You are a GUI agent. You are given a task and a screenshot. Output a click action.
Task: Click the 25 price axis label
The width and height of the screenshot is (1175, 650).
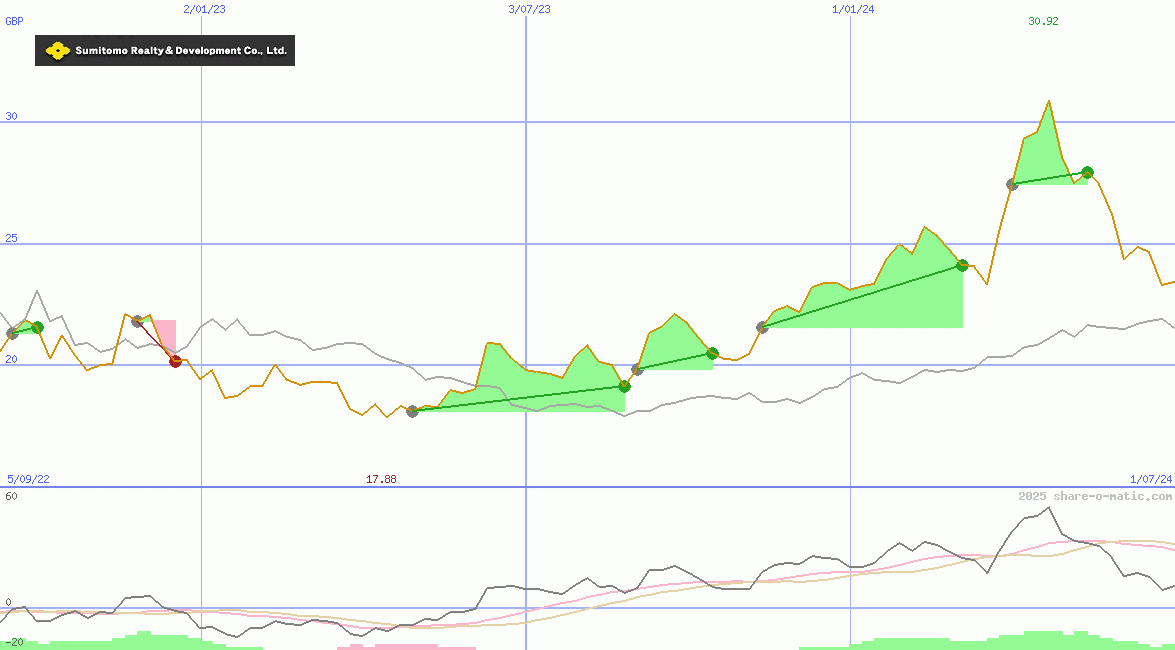pyautogui.click(x=11, y=238)
